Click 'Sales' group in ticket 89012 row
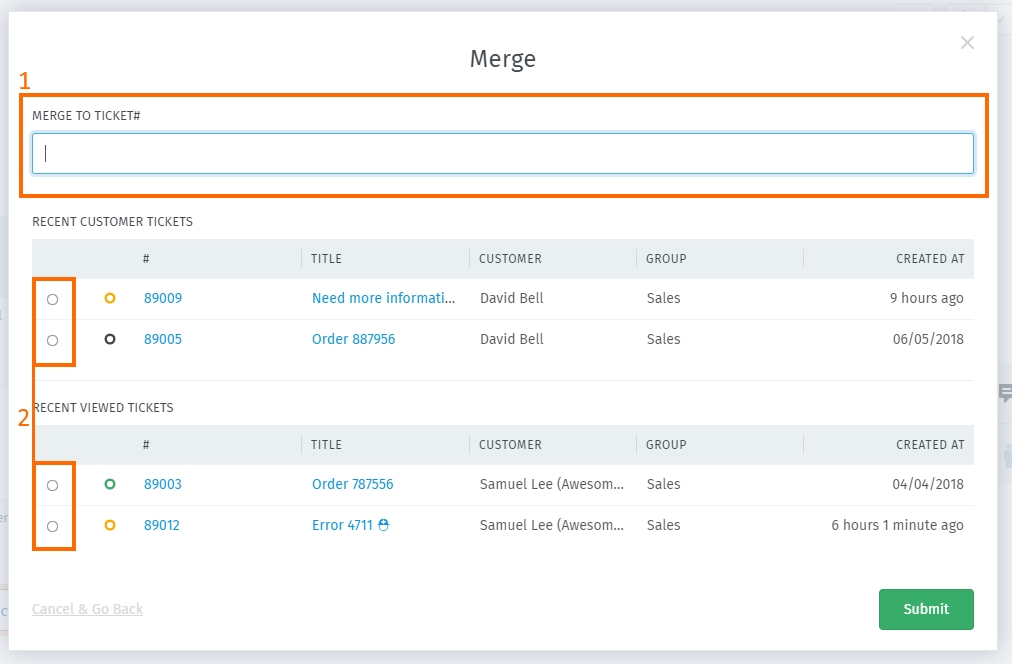 pyautogui.click(x=663, y=525)
